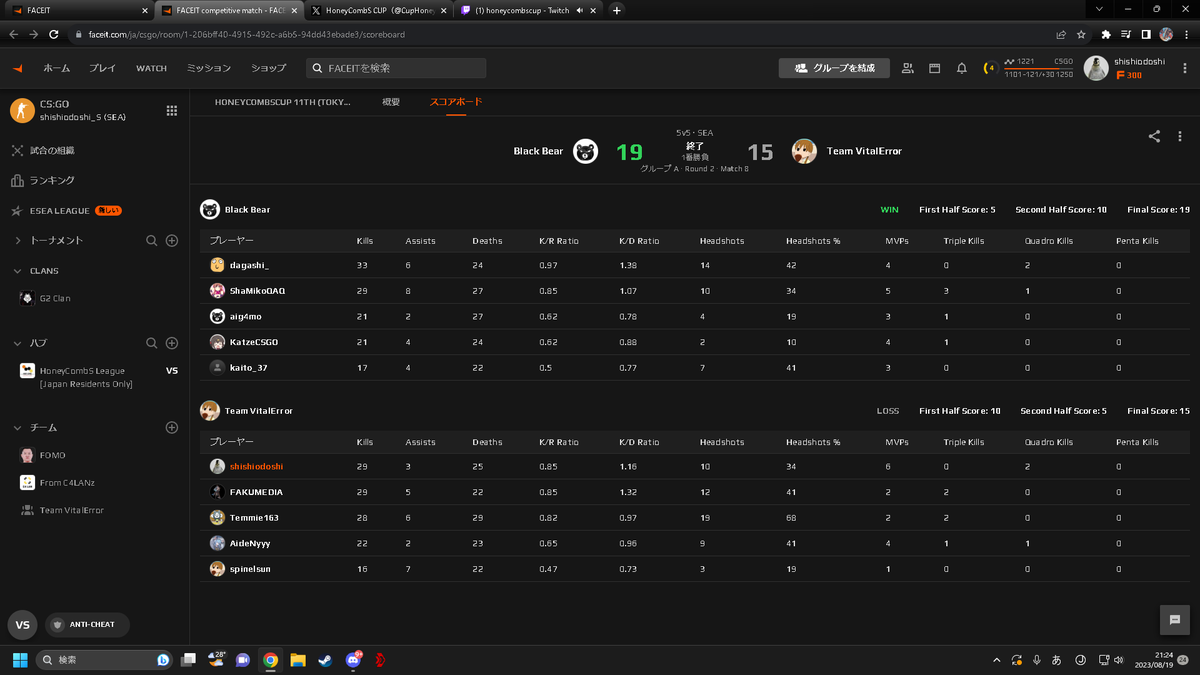Click the Team VitalError avatar in score header

[x=804, y=151]
